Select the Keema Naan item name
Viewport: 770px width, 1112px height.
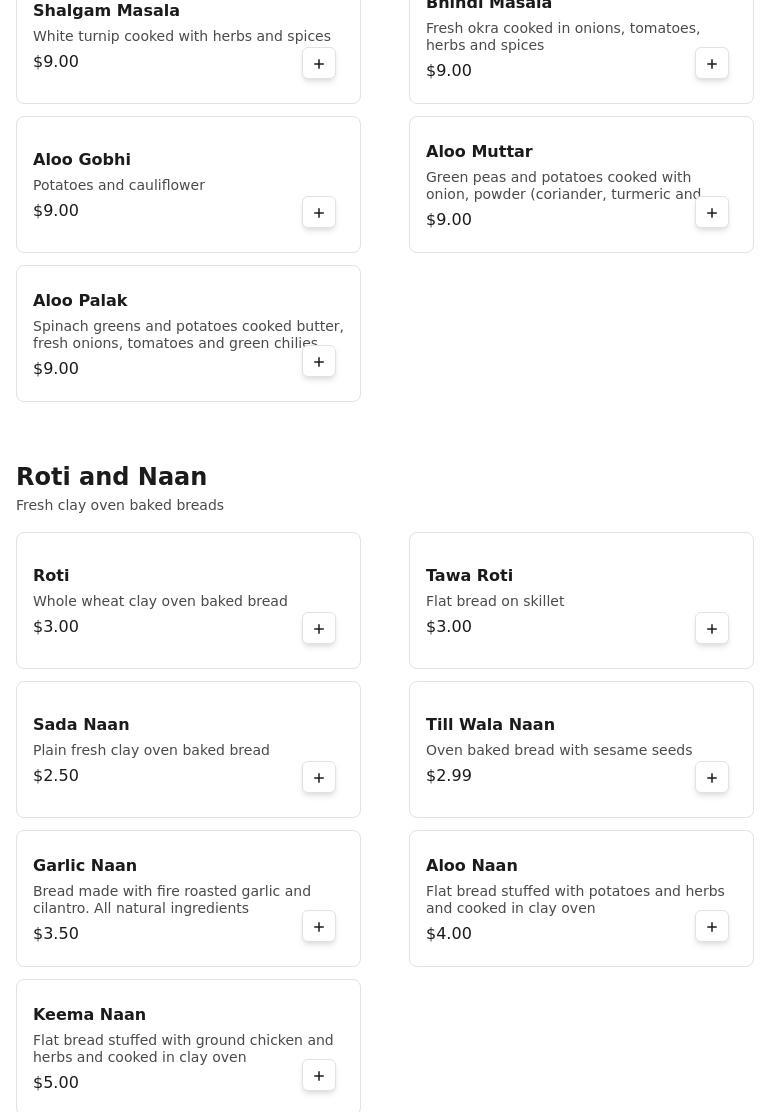click(89, 1015)
